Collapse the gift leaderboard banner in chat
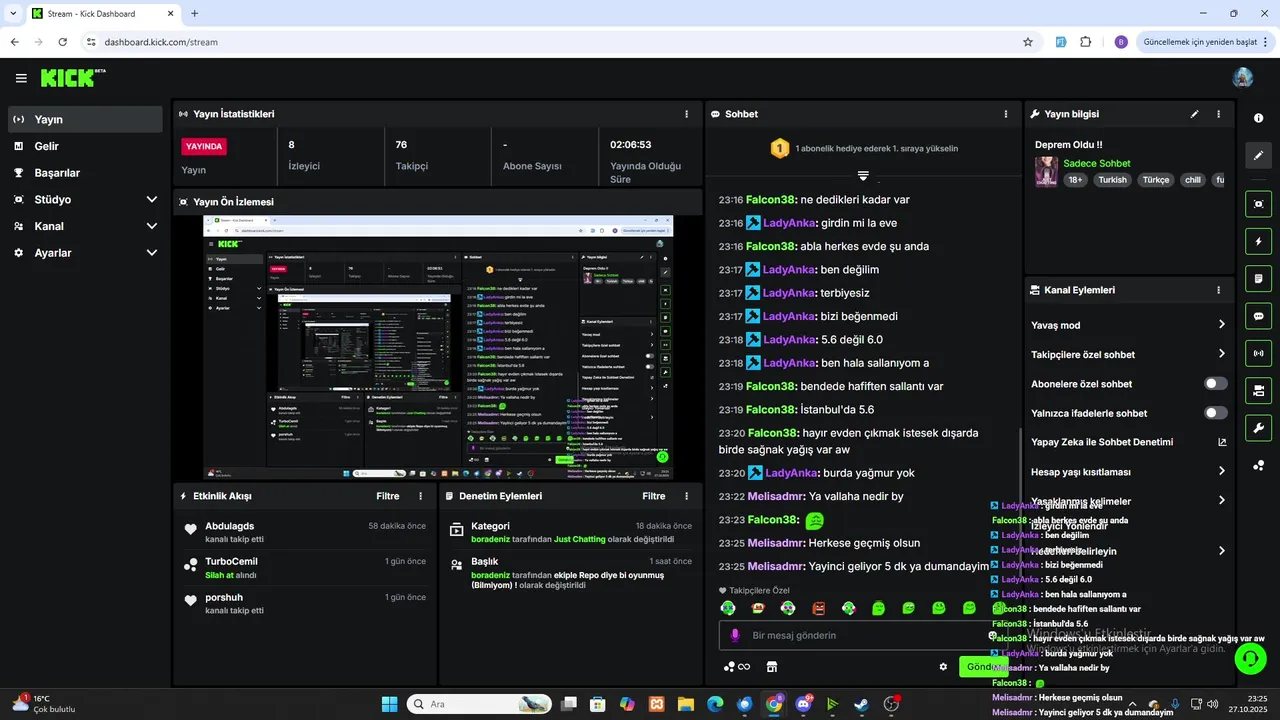Image resolution: width=1280 pixels, height=720 pixels. coord(863,176)
